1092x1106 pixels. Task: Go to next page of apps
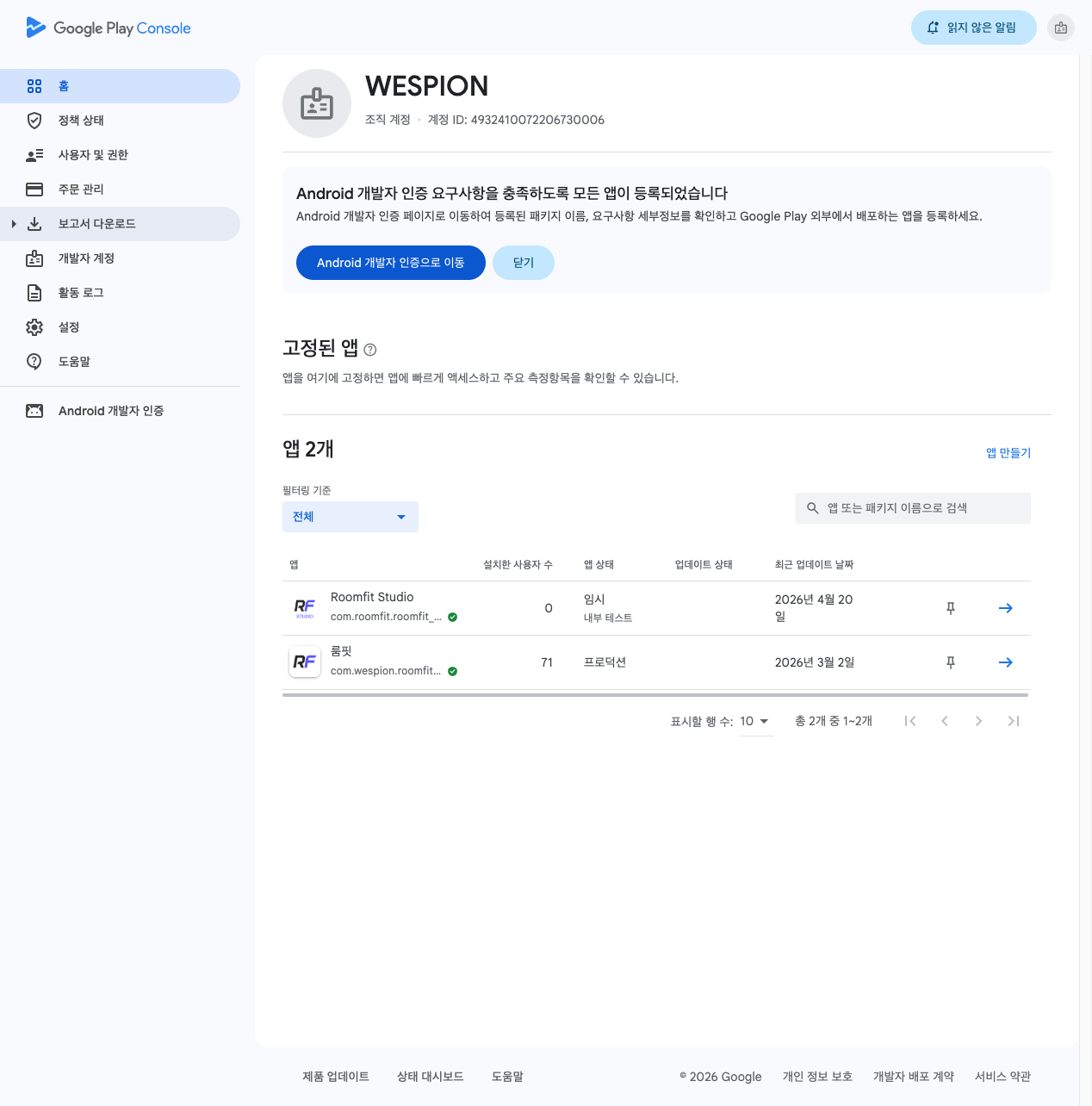tap(978, 721)
